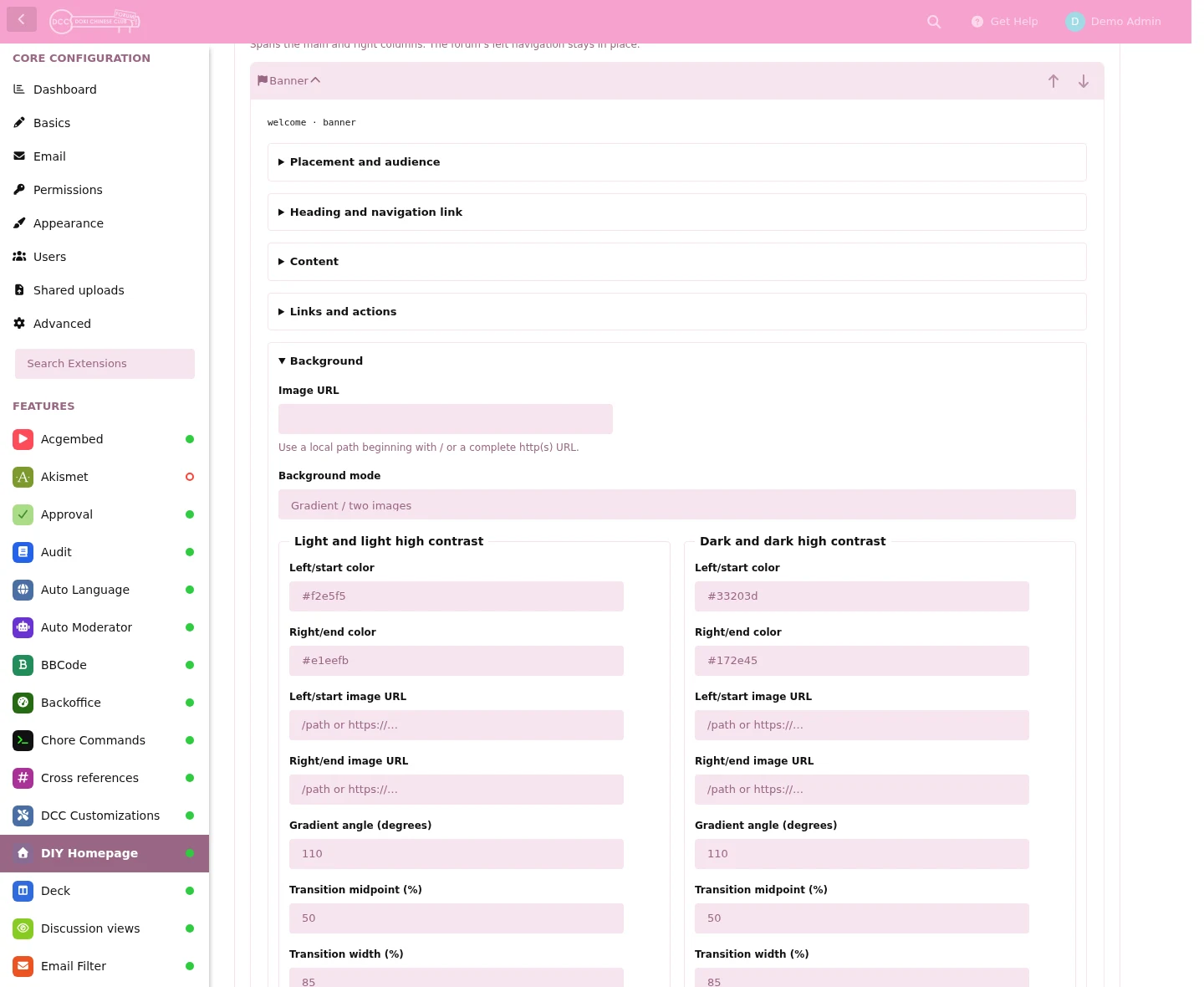The height and width of the screenshot is (987, 1204).
Task: Select Approval extension icon
Action: coord(23,514)
